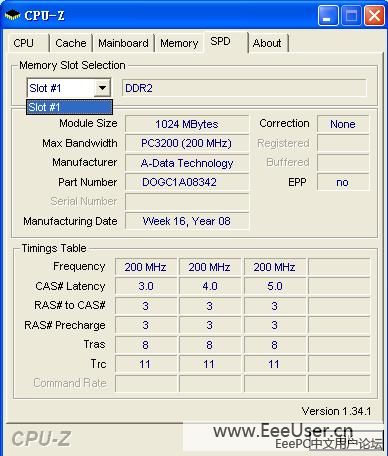Click the Part Number label

coord(88,182)
